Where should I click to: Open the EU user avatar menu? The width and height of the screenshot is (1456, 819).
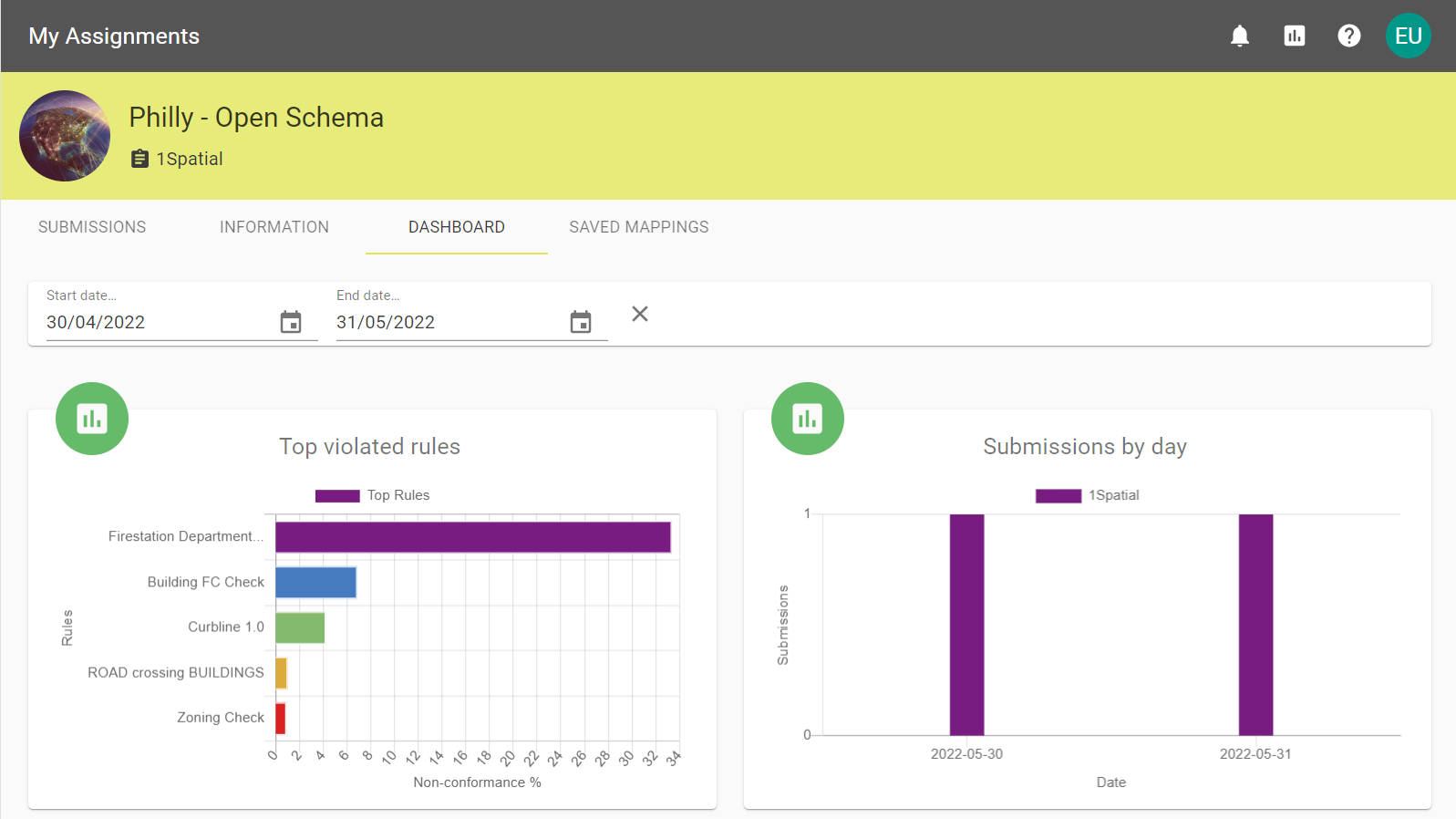click(1409, 36)
